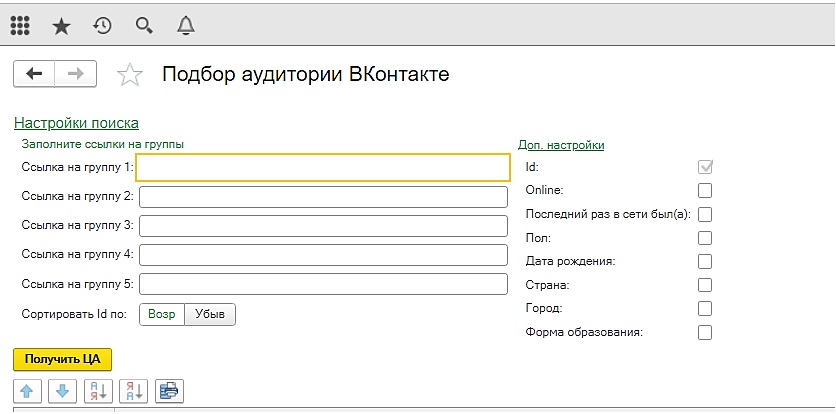Tick the Пол checkbox

705,237
